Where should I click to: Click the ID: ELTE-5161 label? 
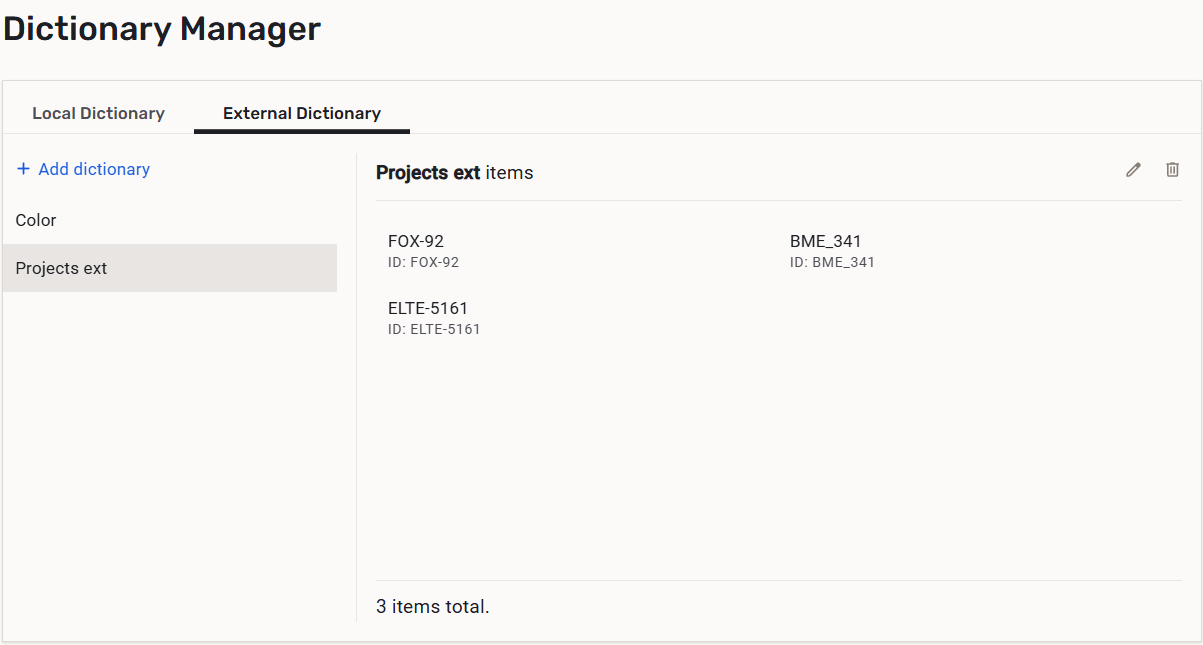click(x=434, y=329)
